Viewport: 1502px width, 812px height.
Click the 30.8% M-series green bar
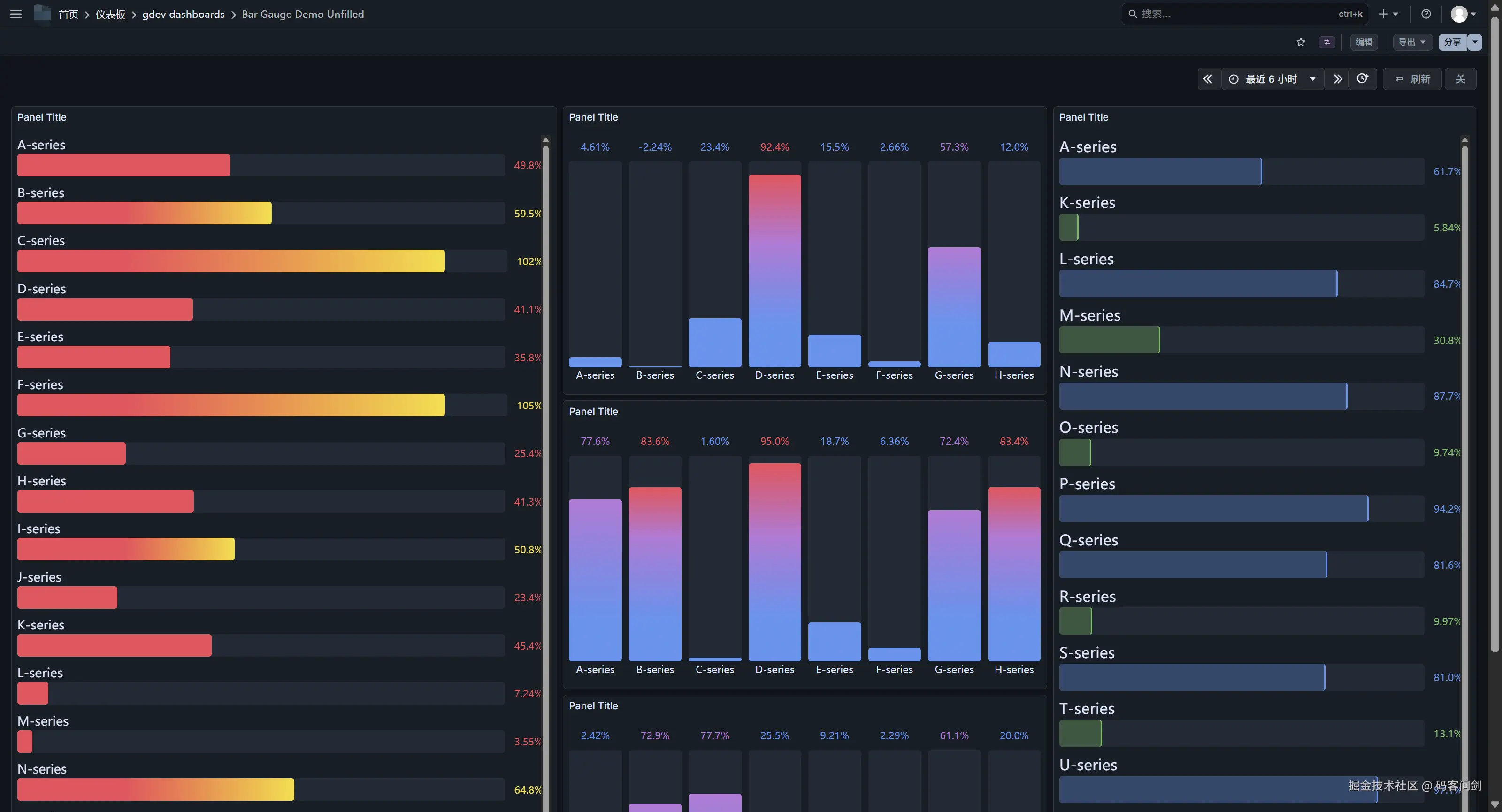point(1110,340)
